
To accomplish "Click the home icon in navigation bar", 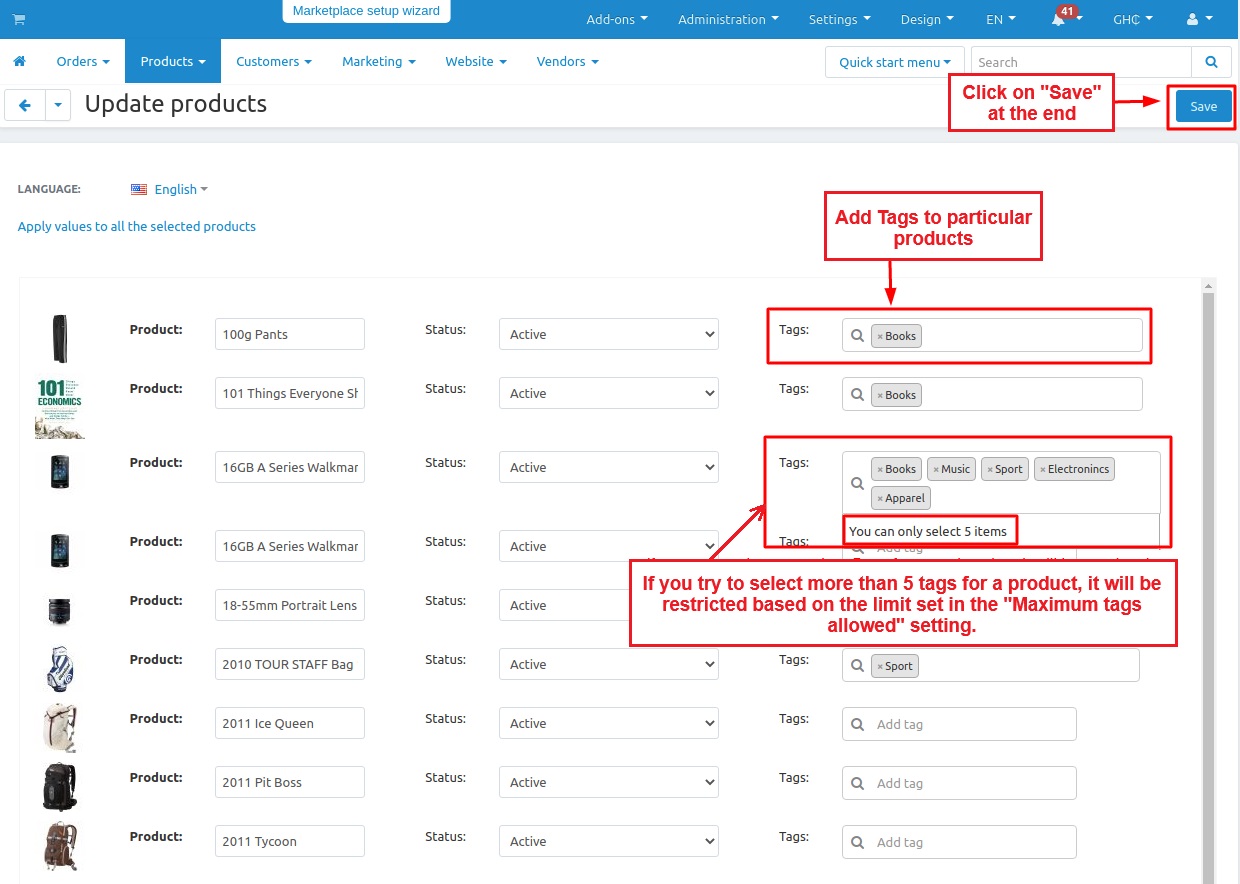I will [x=19, y=62].
